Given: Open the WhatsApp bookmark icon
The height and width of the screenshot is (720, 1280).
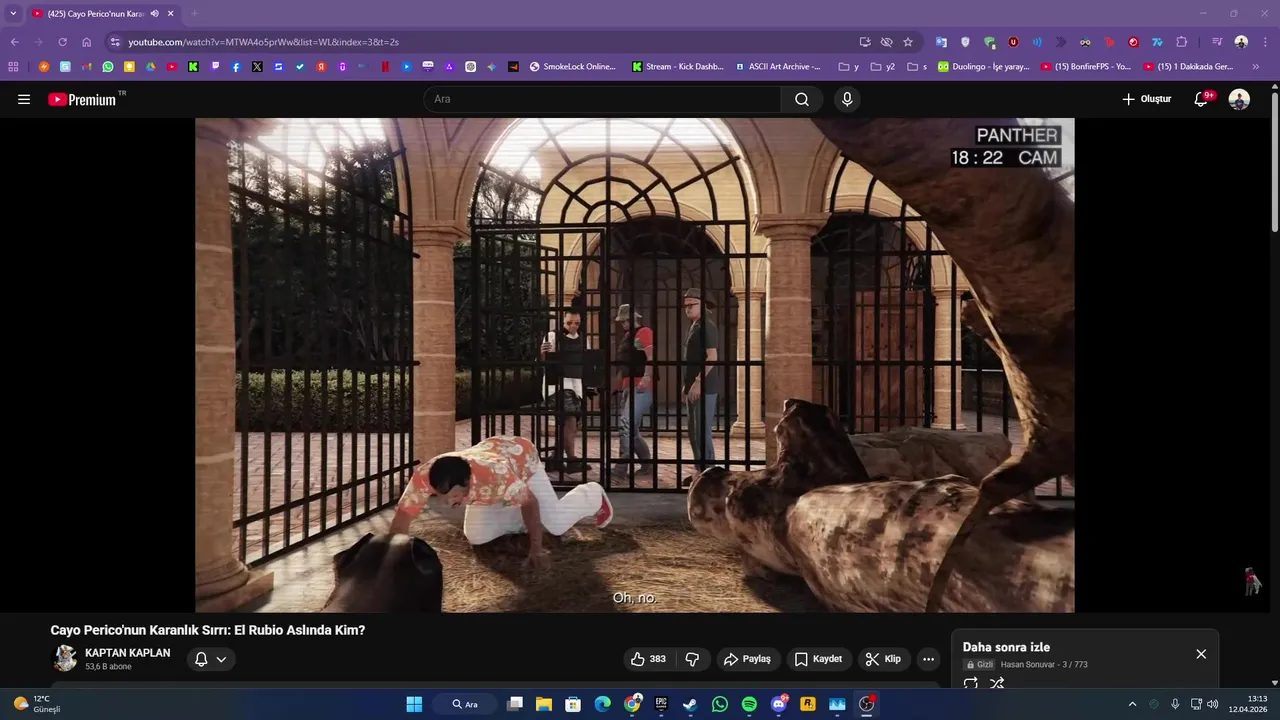Looking at the screenshot, I should [108, 67].
